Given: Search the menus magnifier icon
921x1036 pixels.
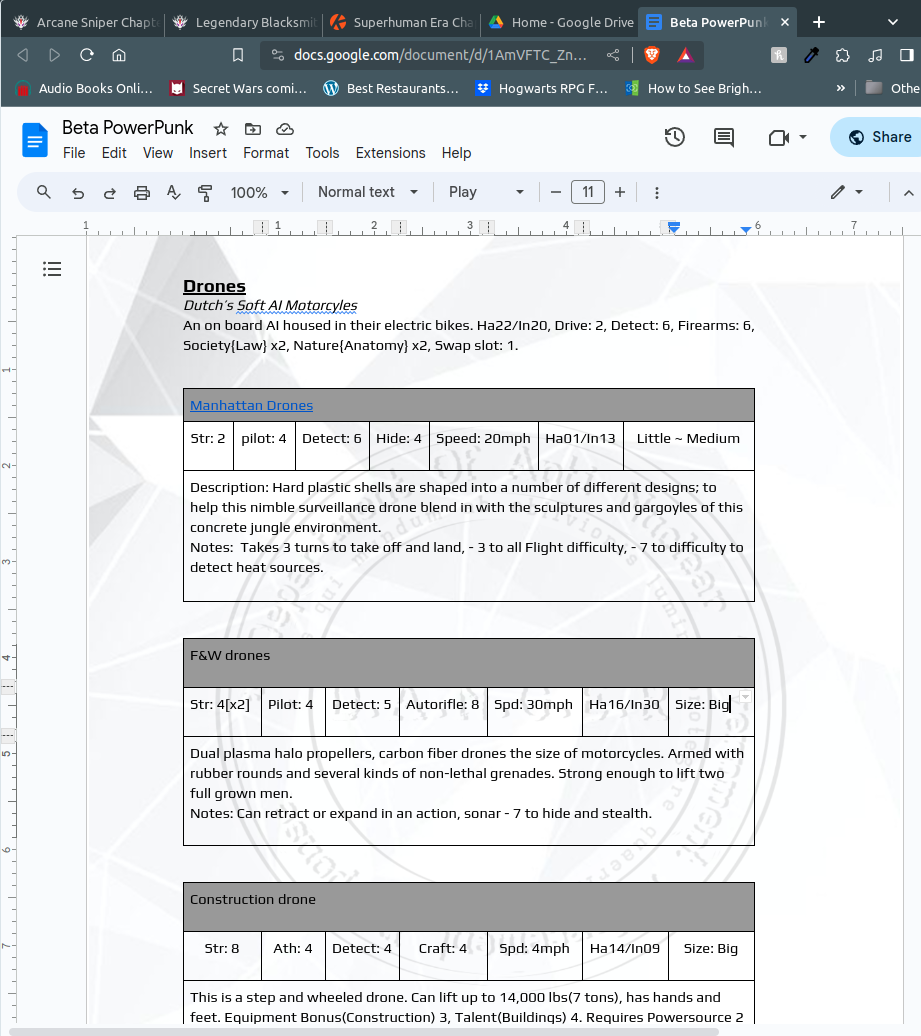Looking at the screenshot, I should [44, 192].
